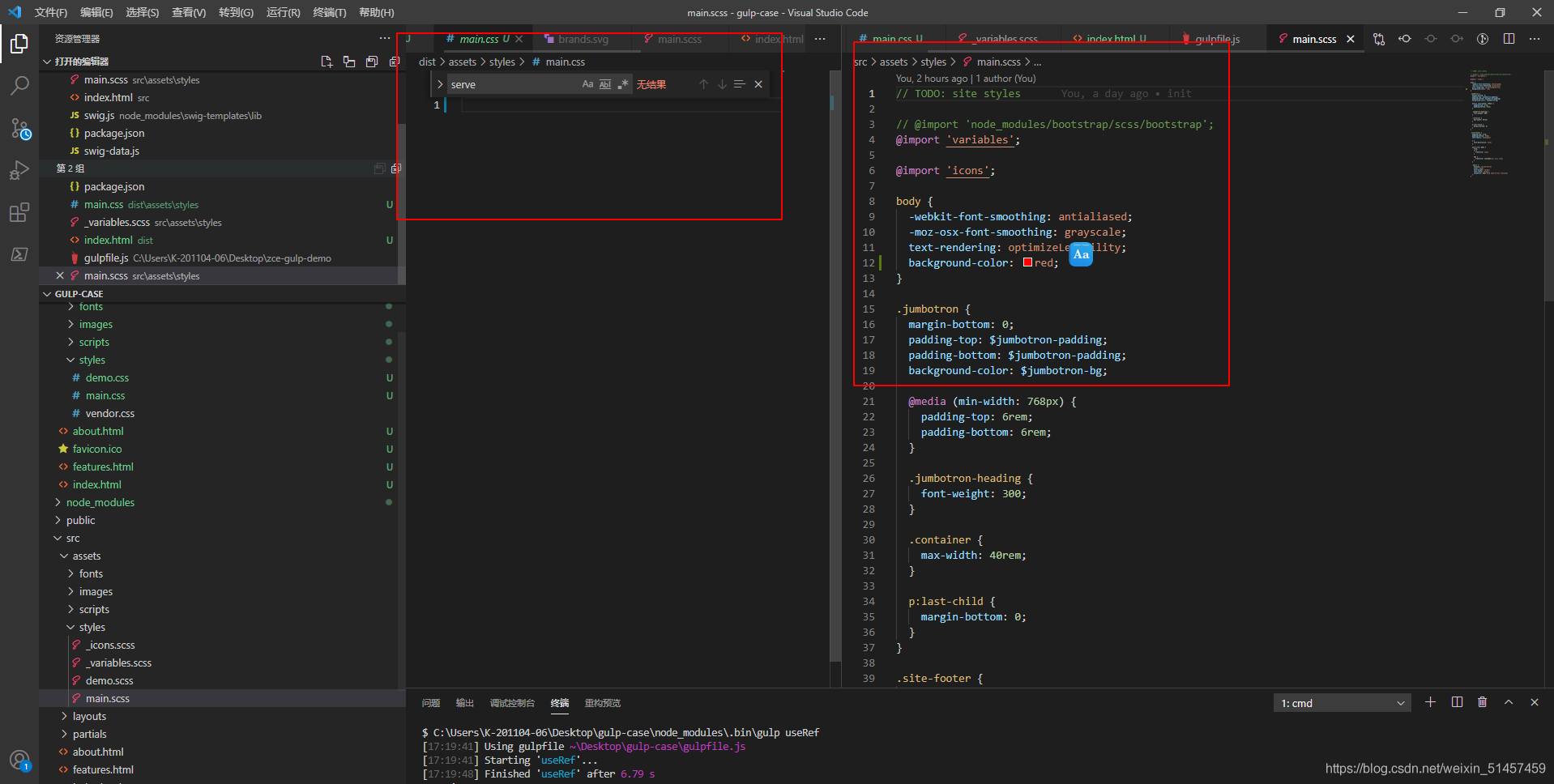
Task: Close the find widget
Action: (x=758, y=84)
